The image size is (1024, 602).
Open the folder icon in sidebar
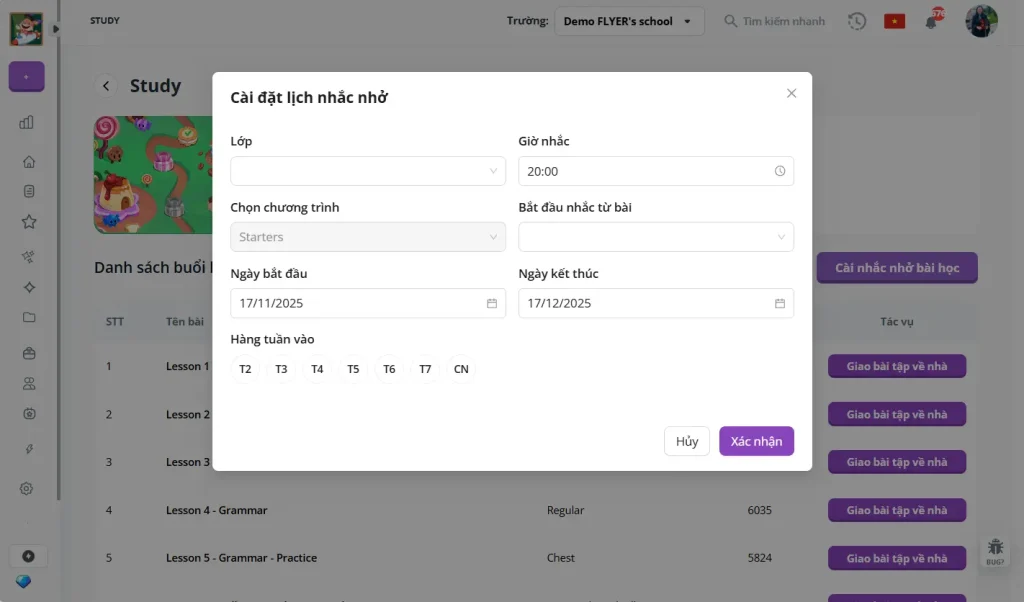28,318
